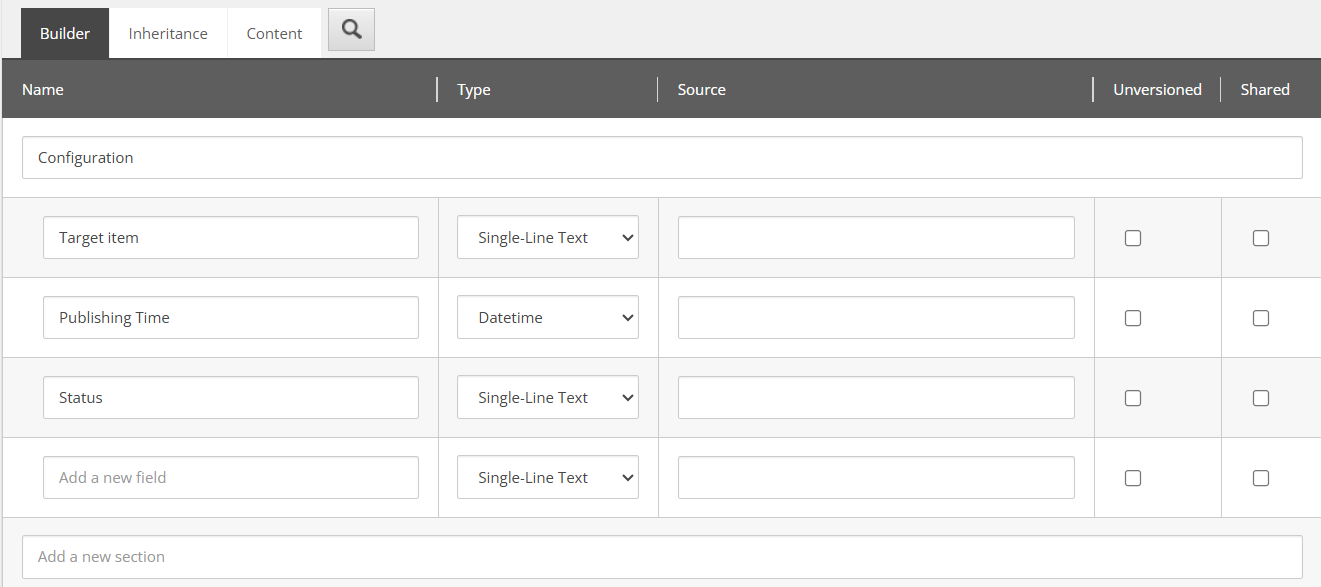Open the search tool in the toolbar
This screenshot has width=1321, height=587.
(350, 30)
